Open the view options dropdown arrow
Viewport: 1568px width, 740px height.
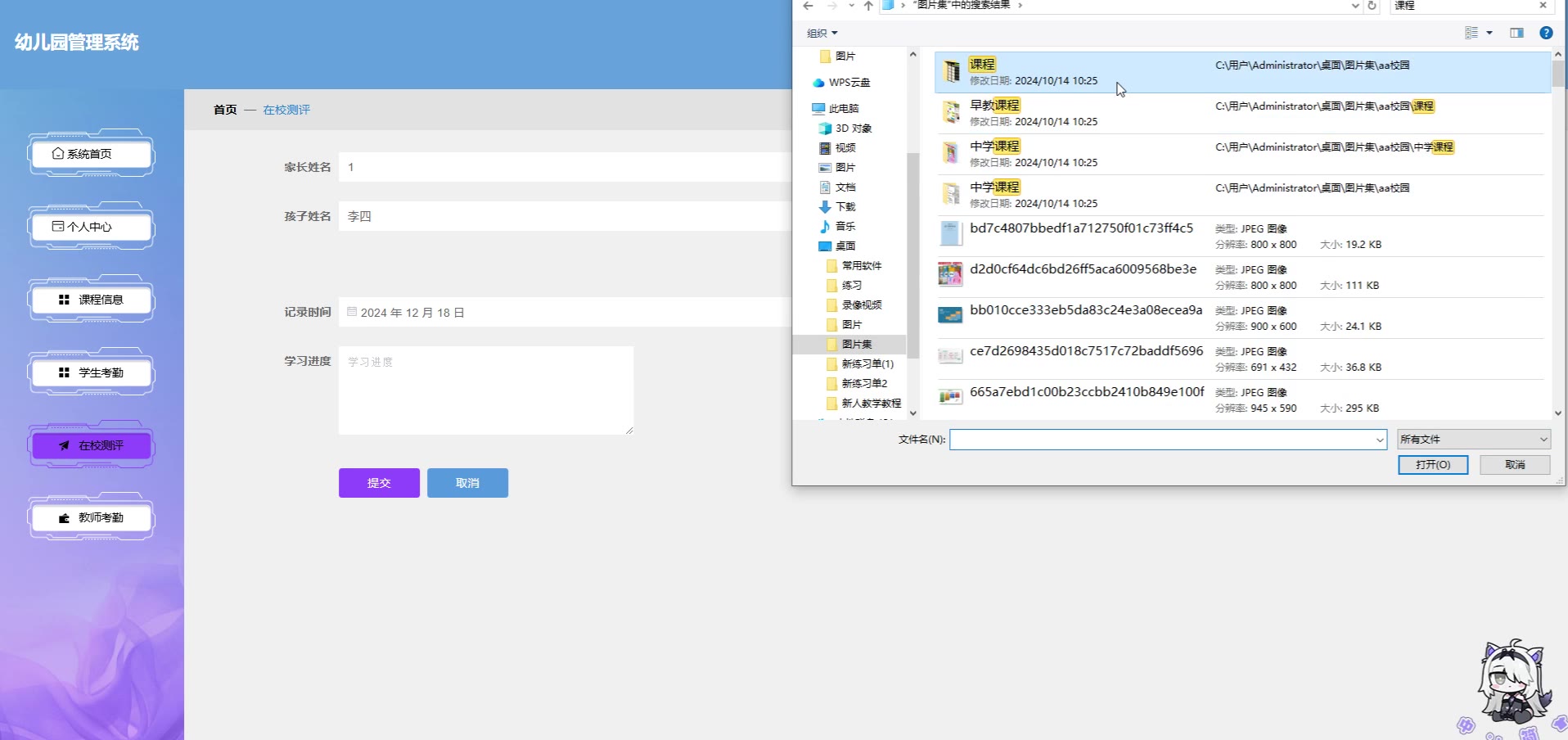coord(1489,33)
